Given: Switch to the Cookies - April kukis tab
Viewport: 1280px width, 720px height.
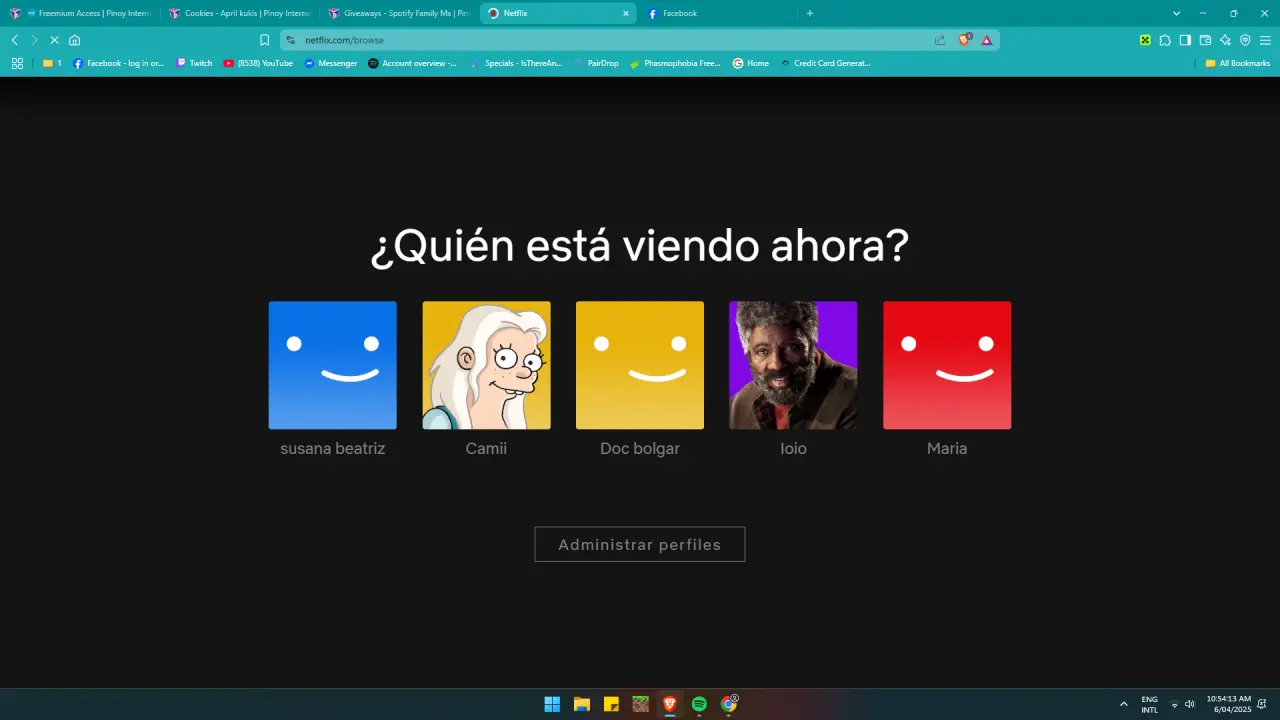Looking at the screenshot, I should coord(240,13).
